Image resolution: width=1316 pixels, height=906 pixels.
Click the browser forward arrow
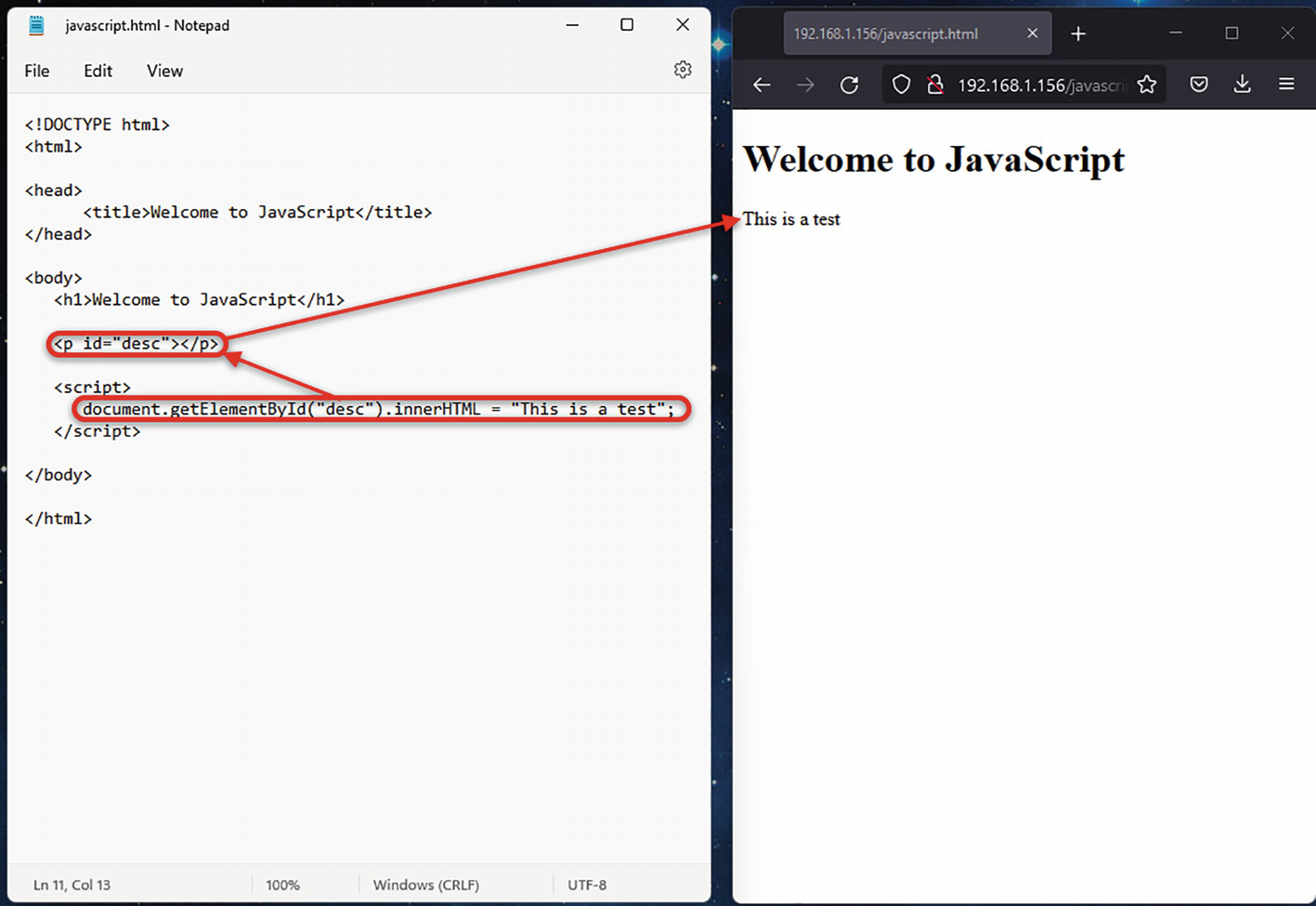[x=805, y=85]
